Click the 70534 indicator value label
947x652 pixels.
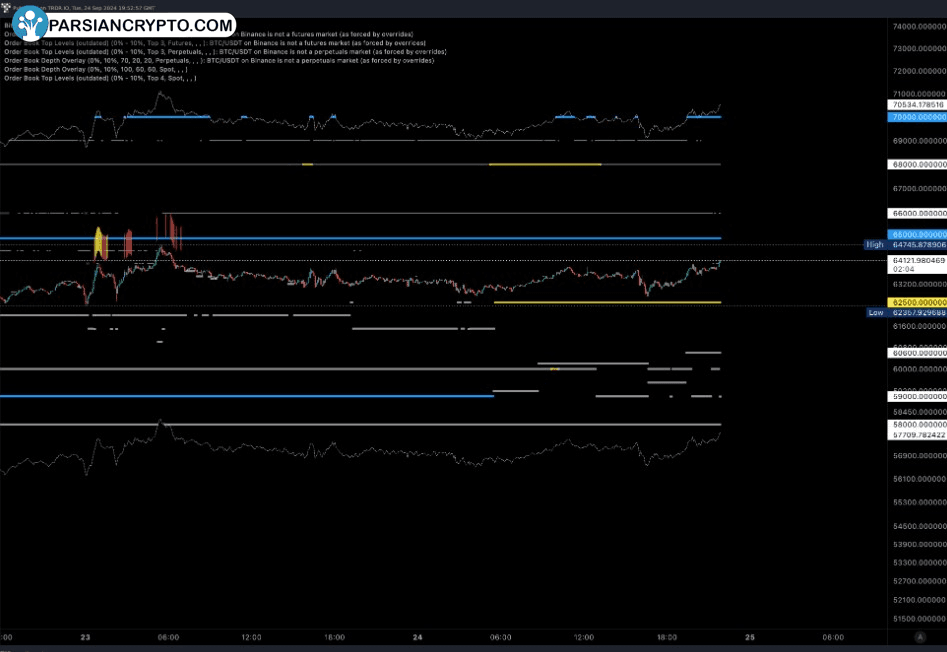[x=917, y=104]
